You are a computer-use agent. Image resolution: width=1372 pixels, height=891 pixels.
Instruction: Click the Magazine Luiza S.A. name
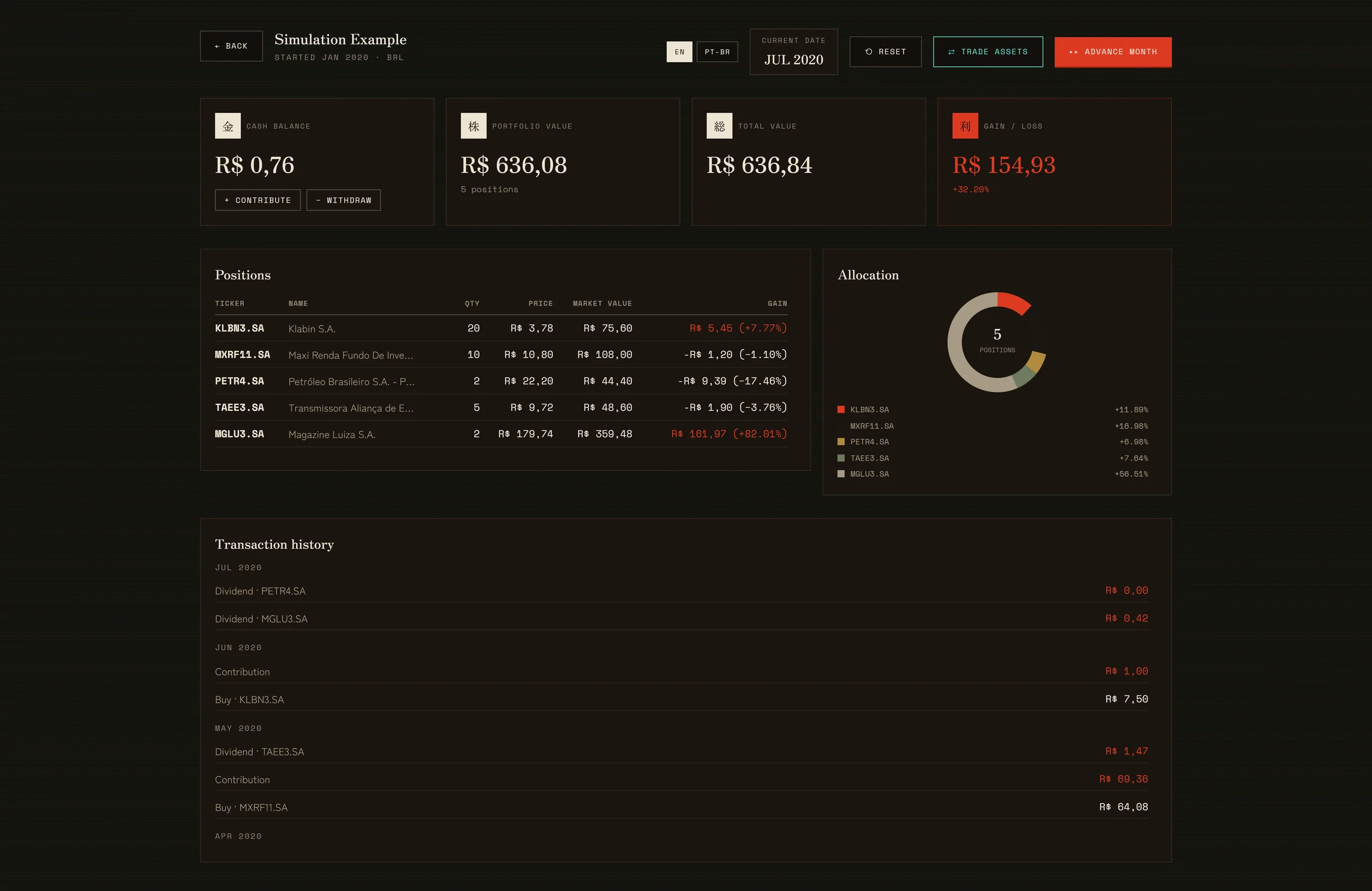tap(332, 434)
